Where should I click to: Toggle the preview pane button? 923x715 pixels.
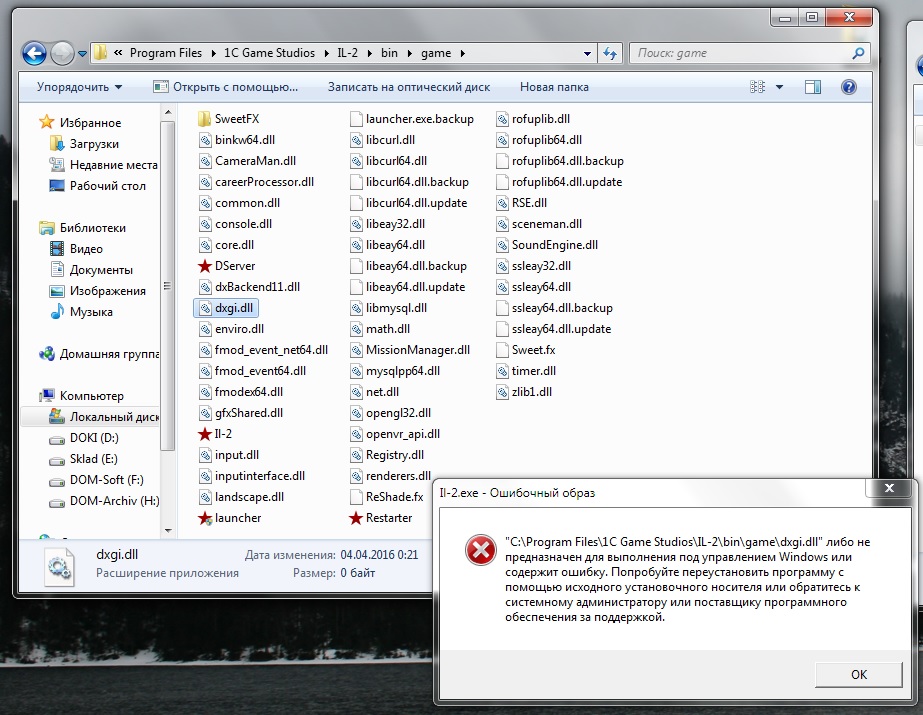813,87
